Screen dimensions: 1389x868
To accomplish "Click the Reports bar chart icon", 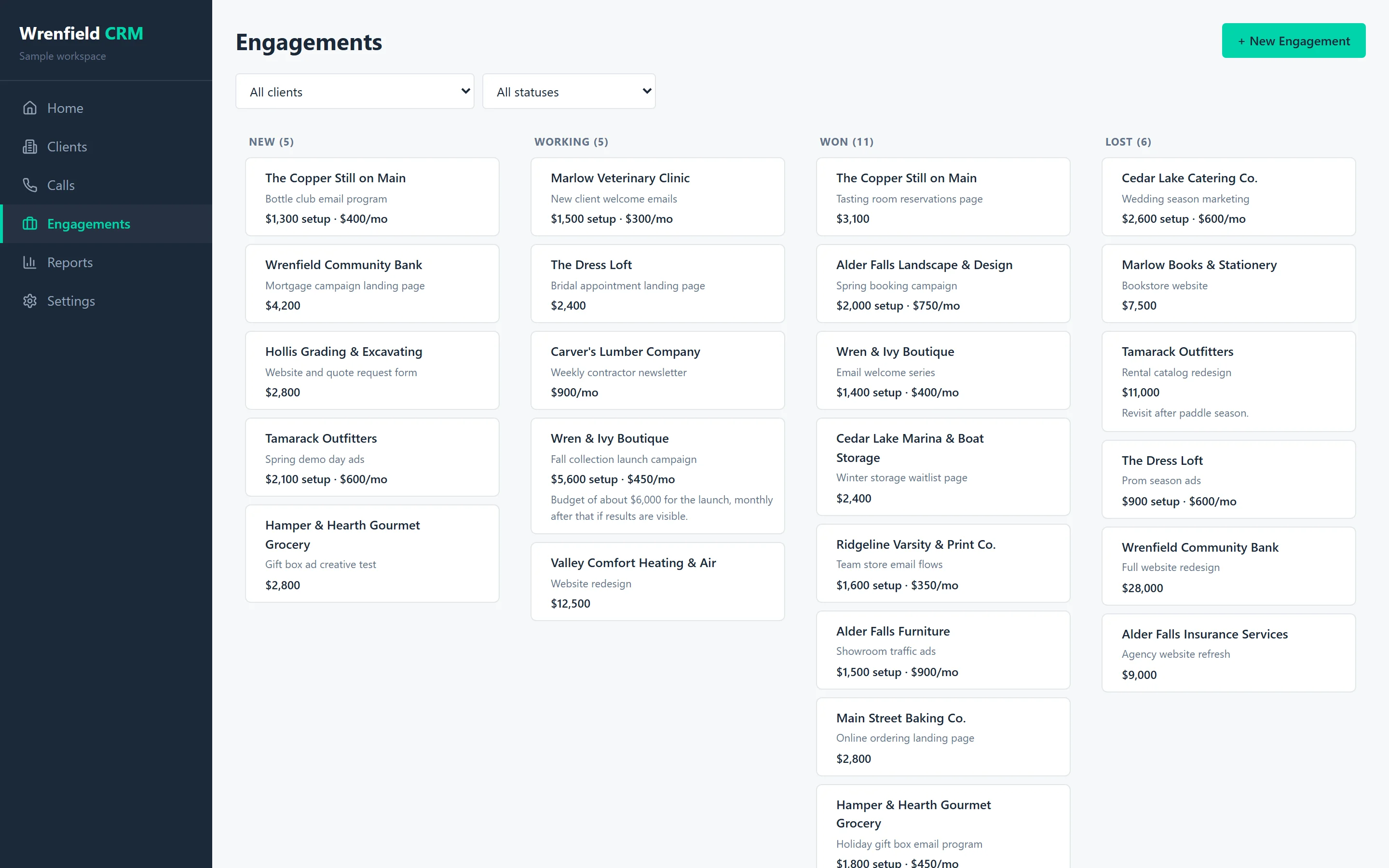I will (x=30, y=262).
